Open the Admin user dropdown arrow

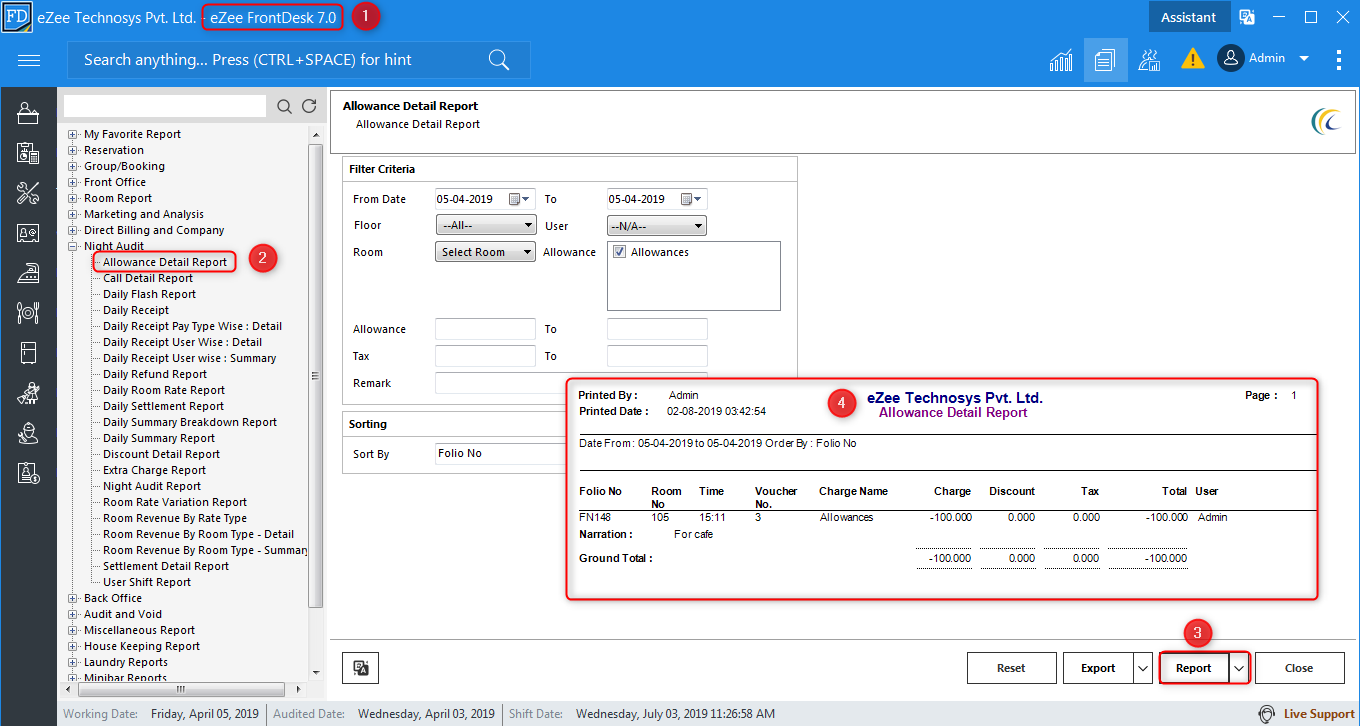pyautogui.click(x=1304, y=59)
